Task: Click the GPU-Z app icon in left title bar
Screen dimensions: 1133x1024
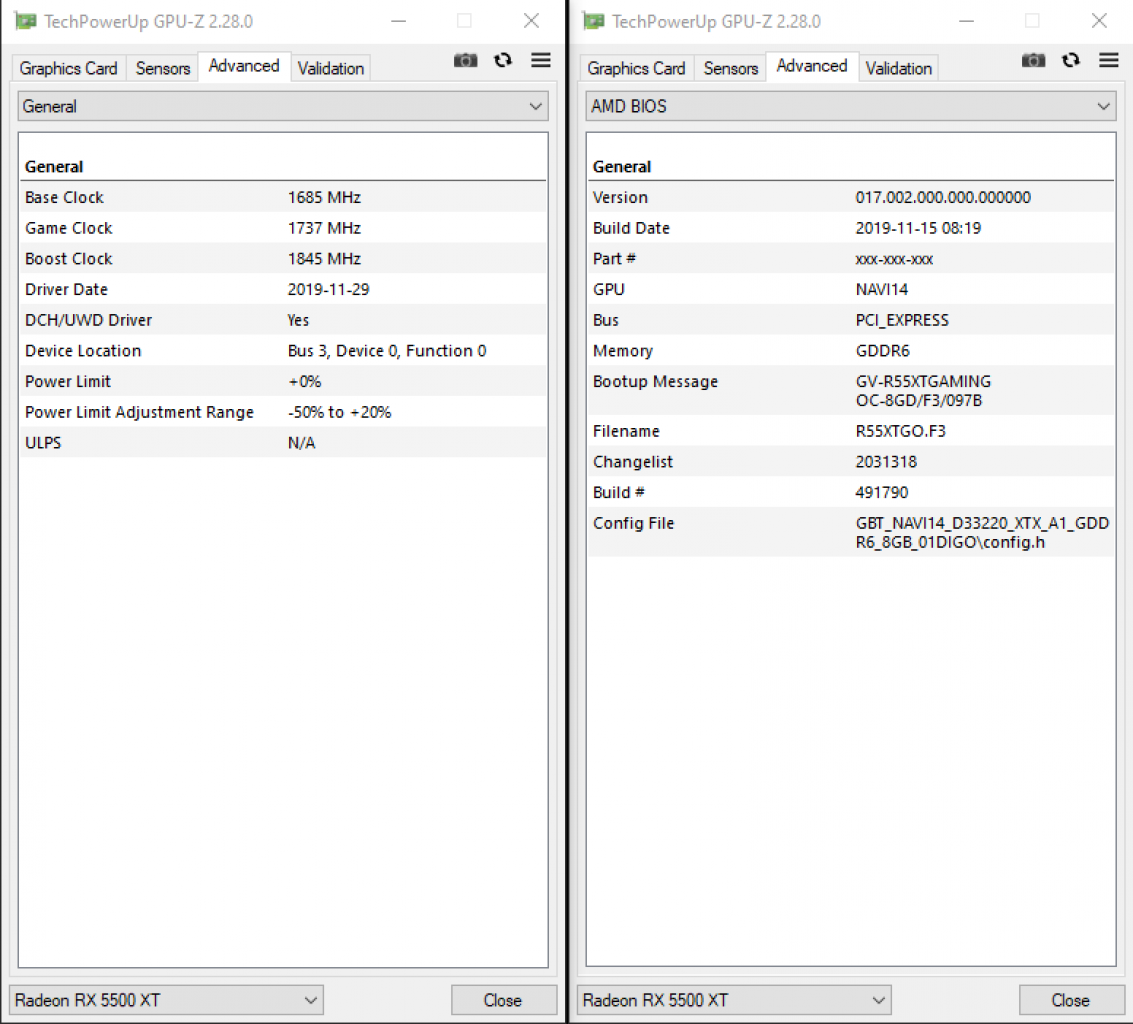Action: (x=25, y=22)
